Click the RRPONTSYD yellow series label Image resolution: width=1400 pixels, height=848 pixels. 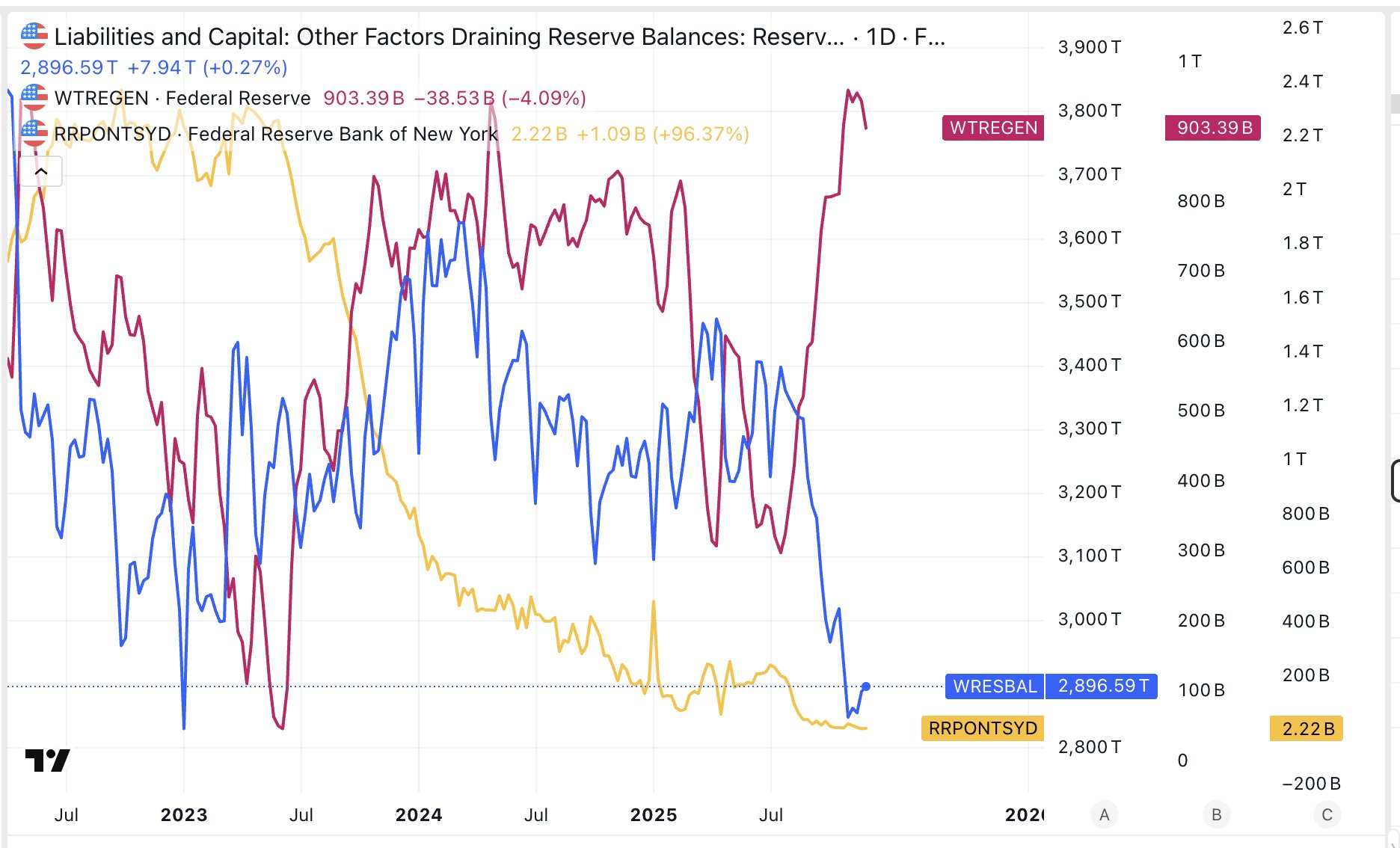[x=982, y=728]
